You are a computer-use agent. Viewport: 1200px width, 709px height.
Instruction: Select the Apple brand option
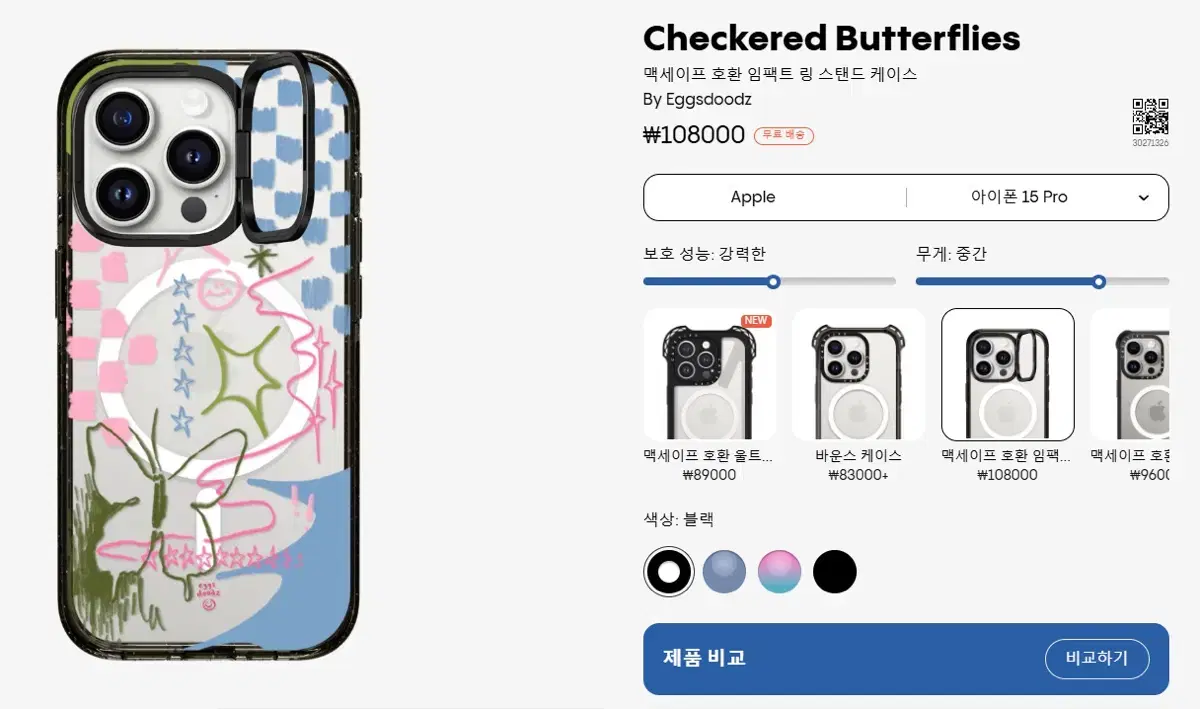point(753,197)
